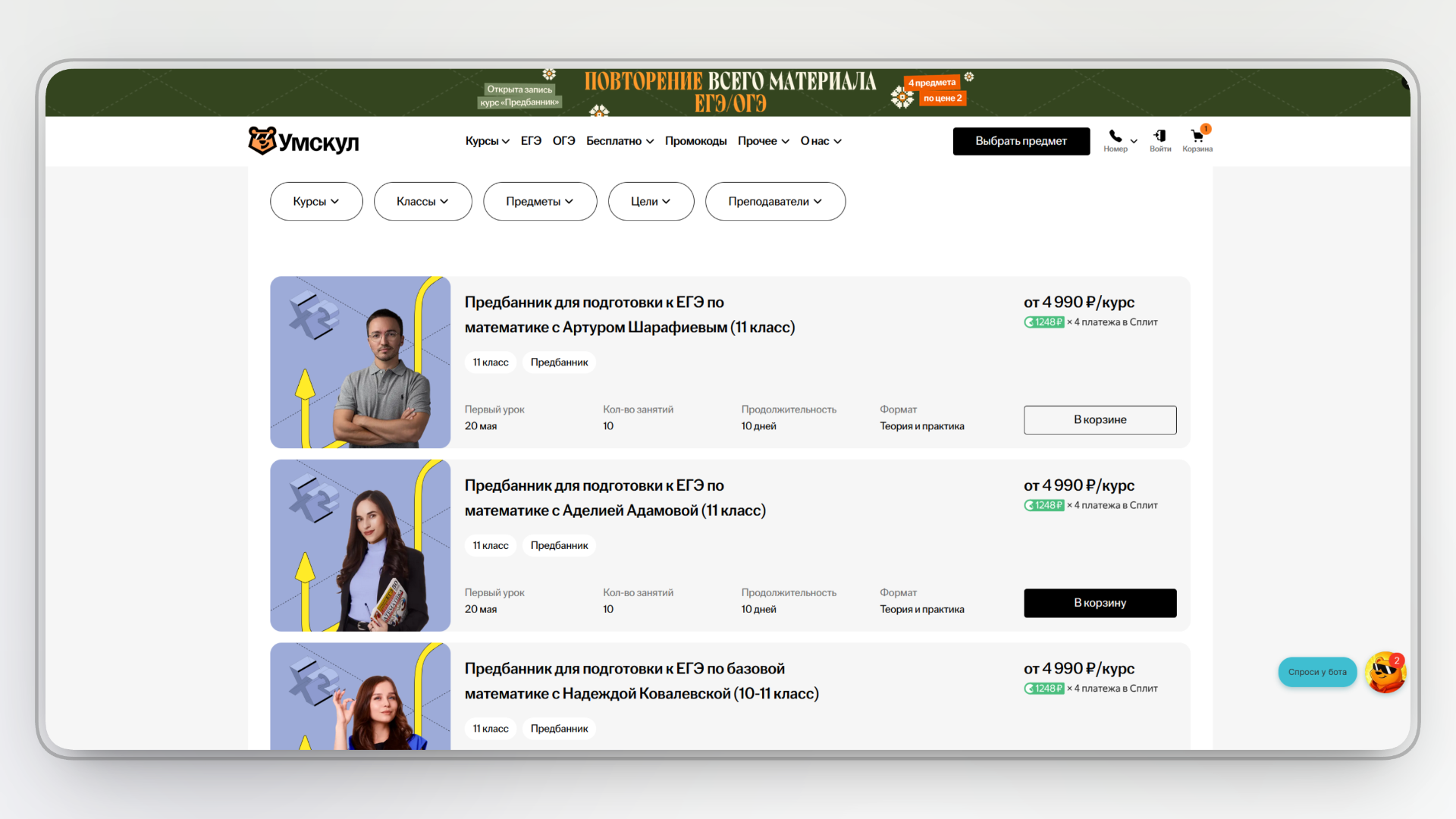Open the Повторение всего материала banner
This screenshot has width=1456, height=819.
pyautogui.click(x=730, y=92)
